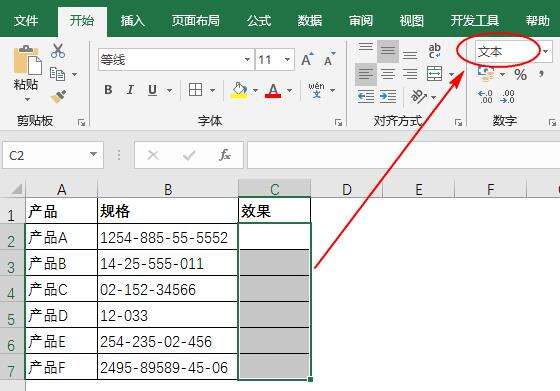Screen dimensions: 560x391
Task: Click the formula bar Enter checkmark
Action: click(189, 155)
